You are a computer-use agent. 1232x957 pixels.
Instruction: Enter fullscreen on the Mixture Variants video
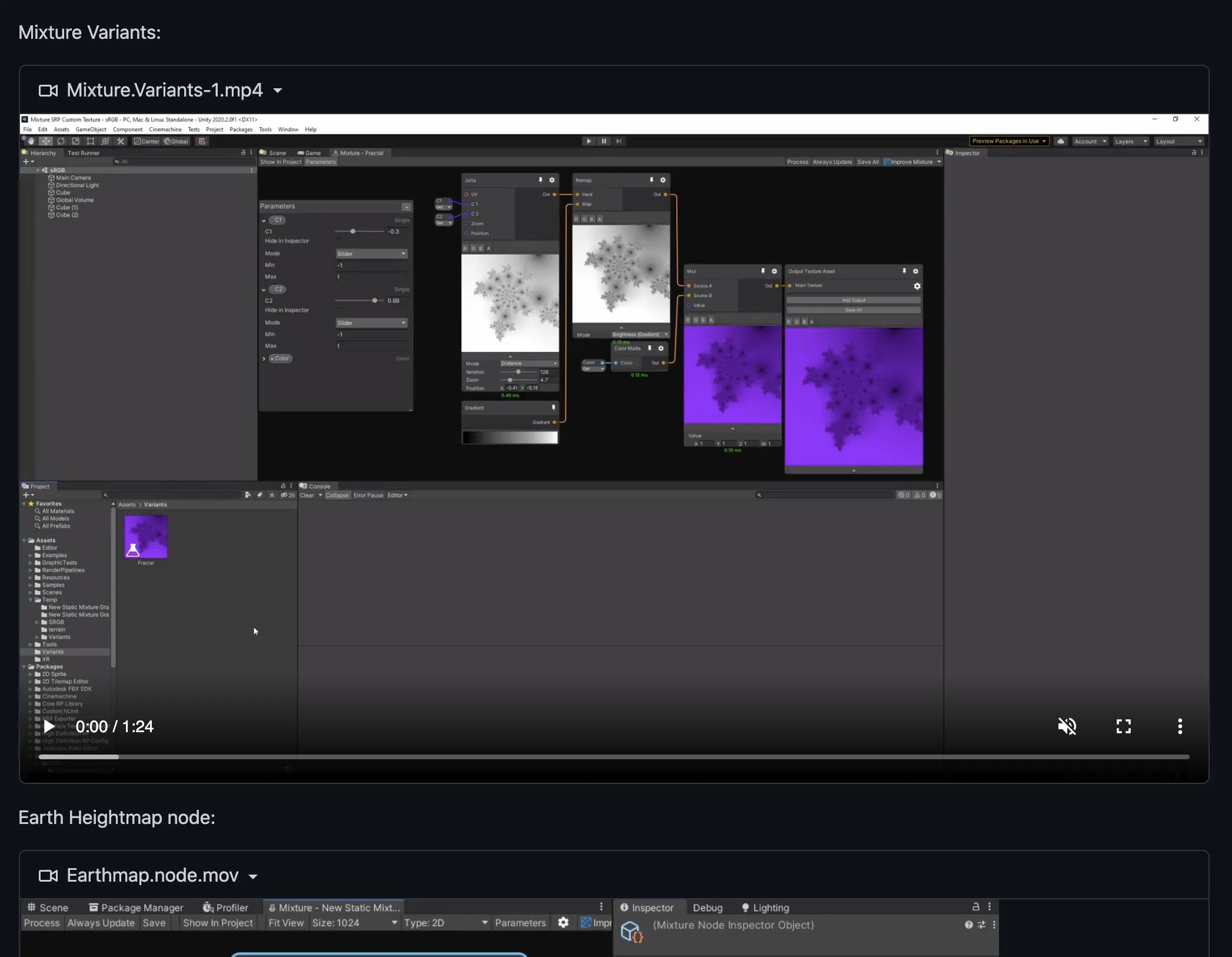pyautogui.click(x=1123, y=726)
